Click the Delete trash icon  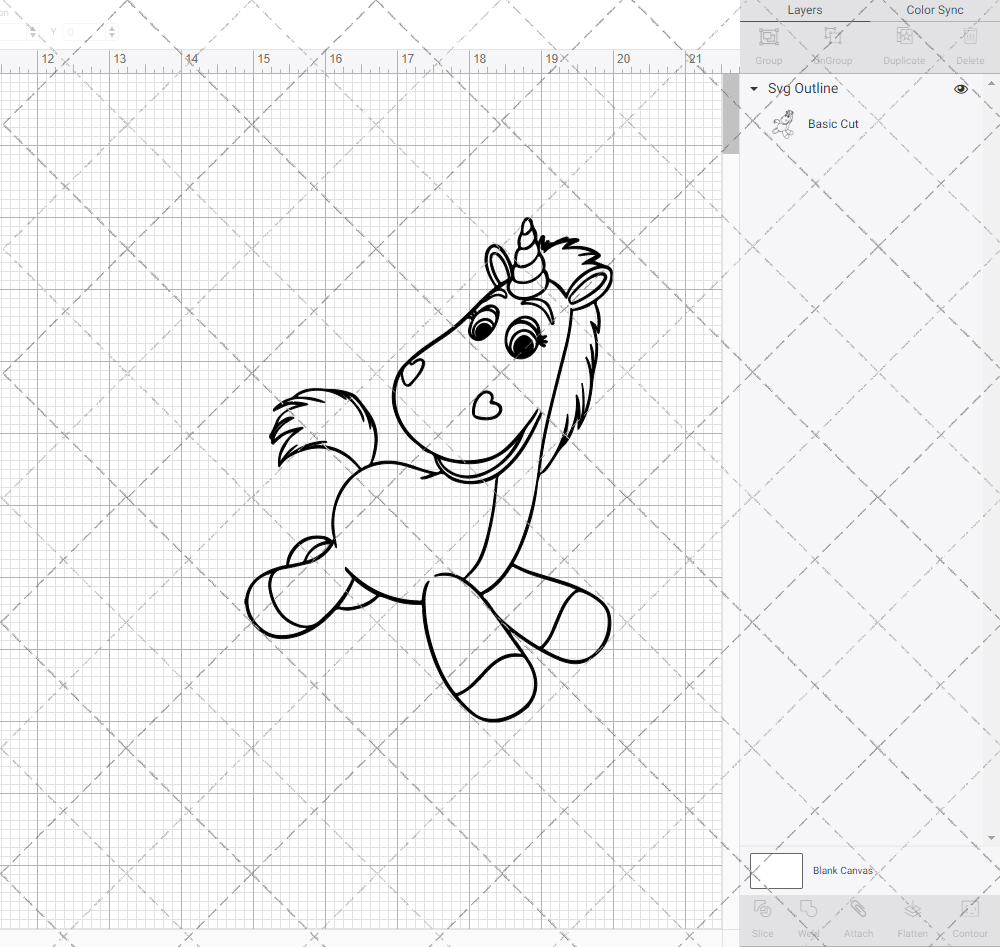tap(970, 37)
